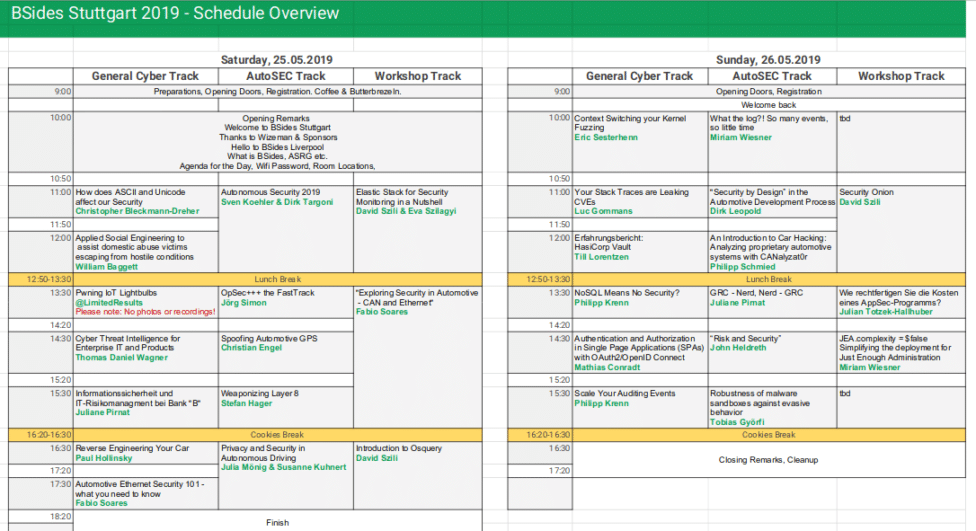Select Saturday's Workshop Track column header
The height and width of the screenshot is (531, 976).
417,76
